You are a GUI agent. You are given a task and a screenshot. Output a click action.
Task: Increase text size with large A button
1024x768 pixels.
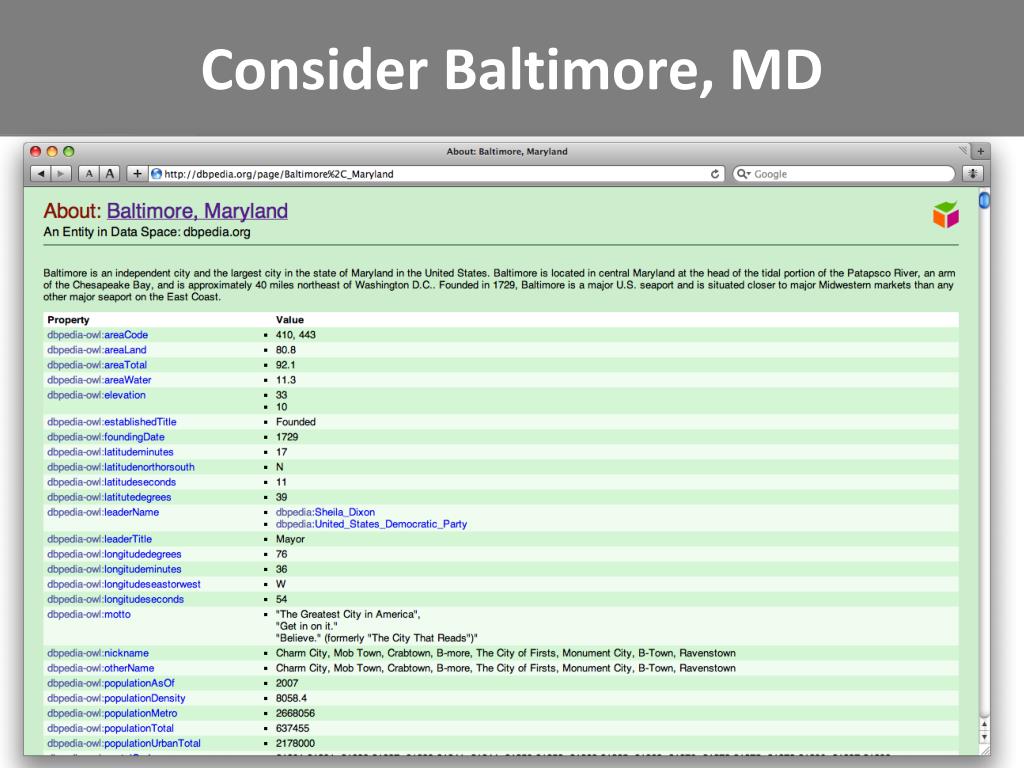click(x=110, y=174)
